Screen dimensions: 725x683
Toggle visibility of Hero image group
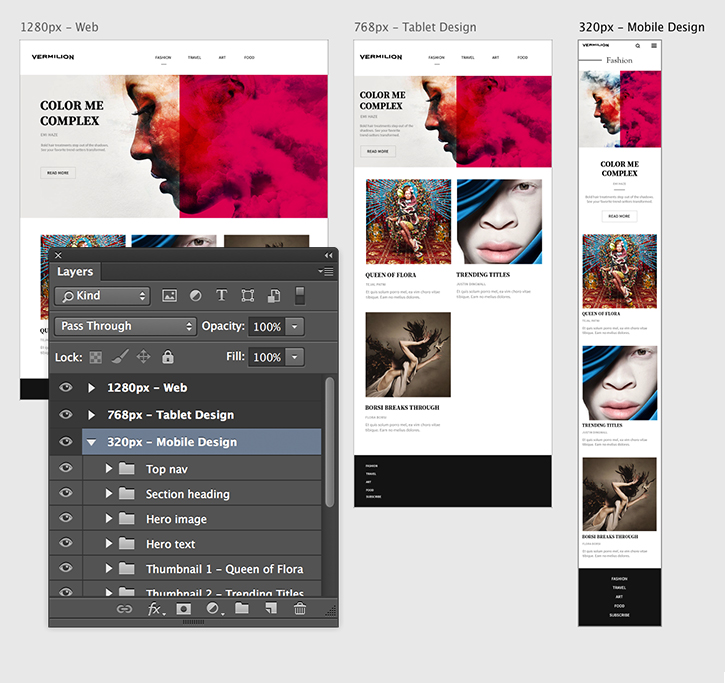pyautogui.click(x=66, y=517)
